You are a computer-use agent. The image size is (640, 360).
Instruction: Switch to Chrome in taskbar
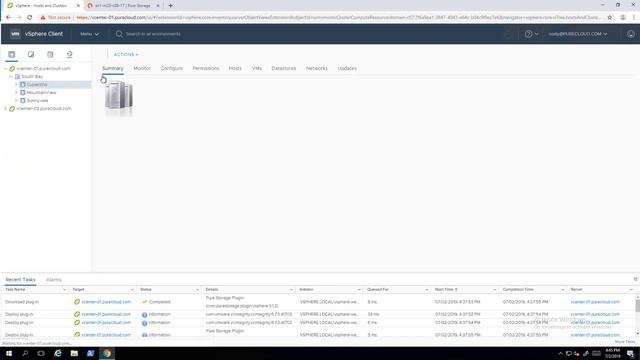107,353
